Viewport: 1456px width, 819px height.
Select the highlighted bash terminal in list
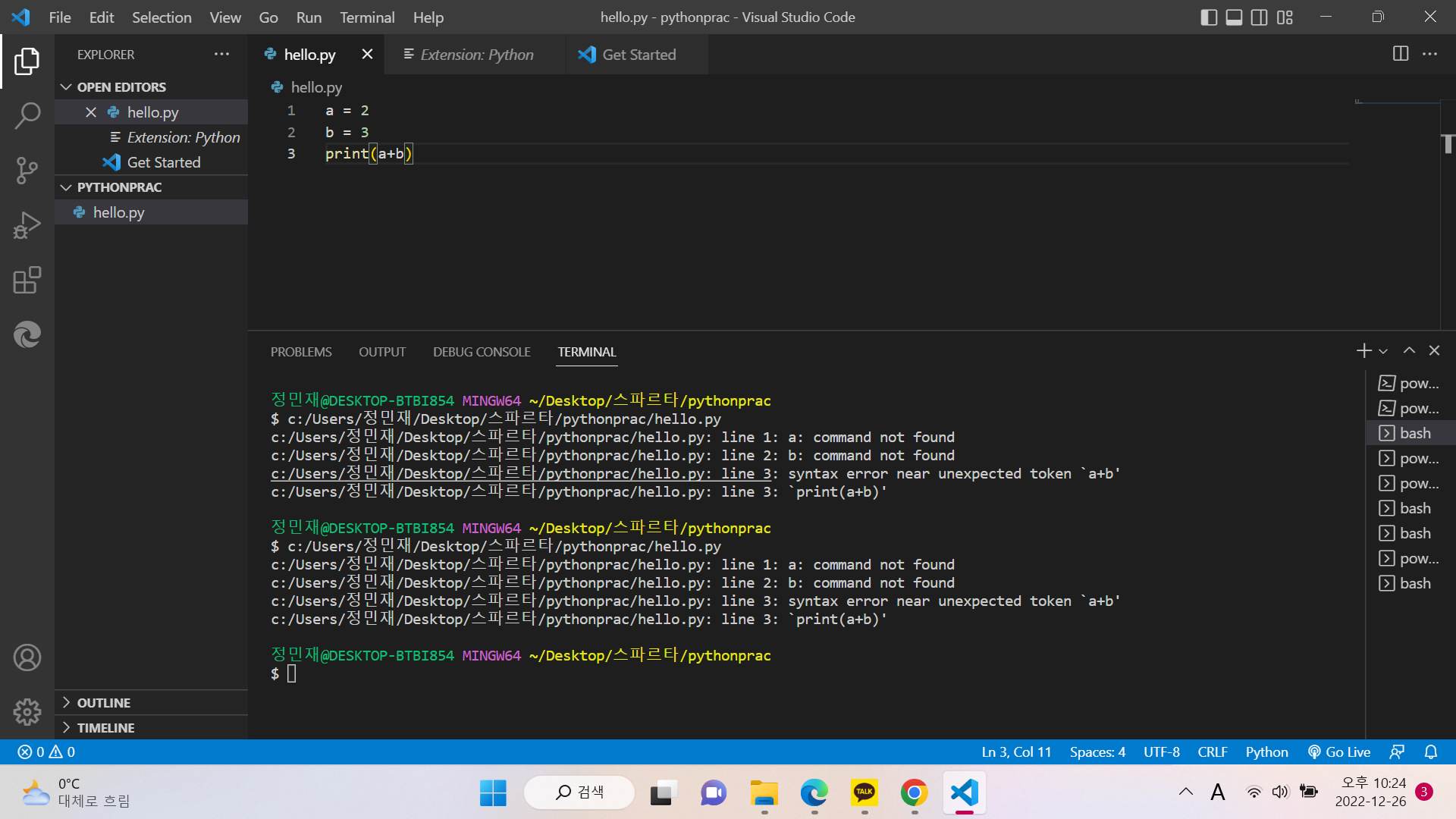[x=1410, y=433]
